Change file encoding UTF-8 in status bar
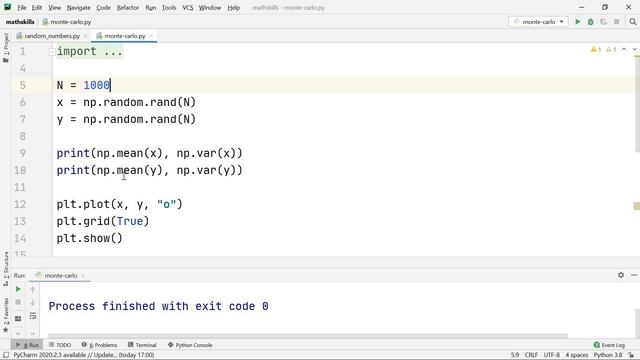The width and height of the screenshot is (640, 360). click(551, 355)
